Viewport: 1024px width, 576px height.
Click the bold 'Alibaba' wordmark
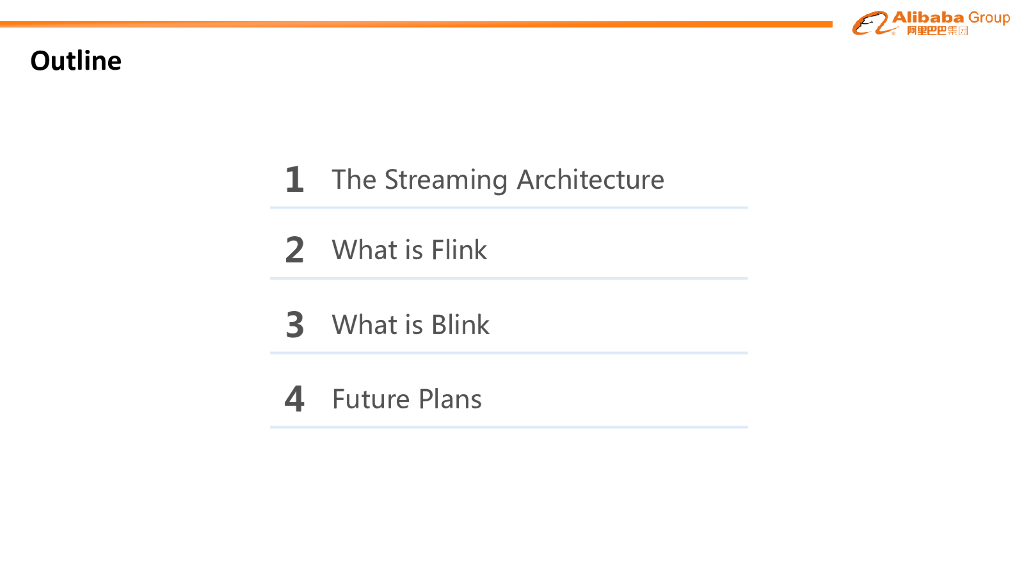pyautogui.click(x=927, y=17)
